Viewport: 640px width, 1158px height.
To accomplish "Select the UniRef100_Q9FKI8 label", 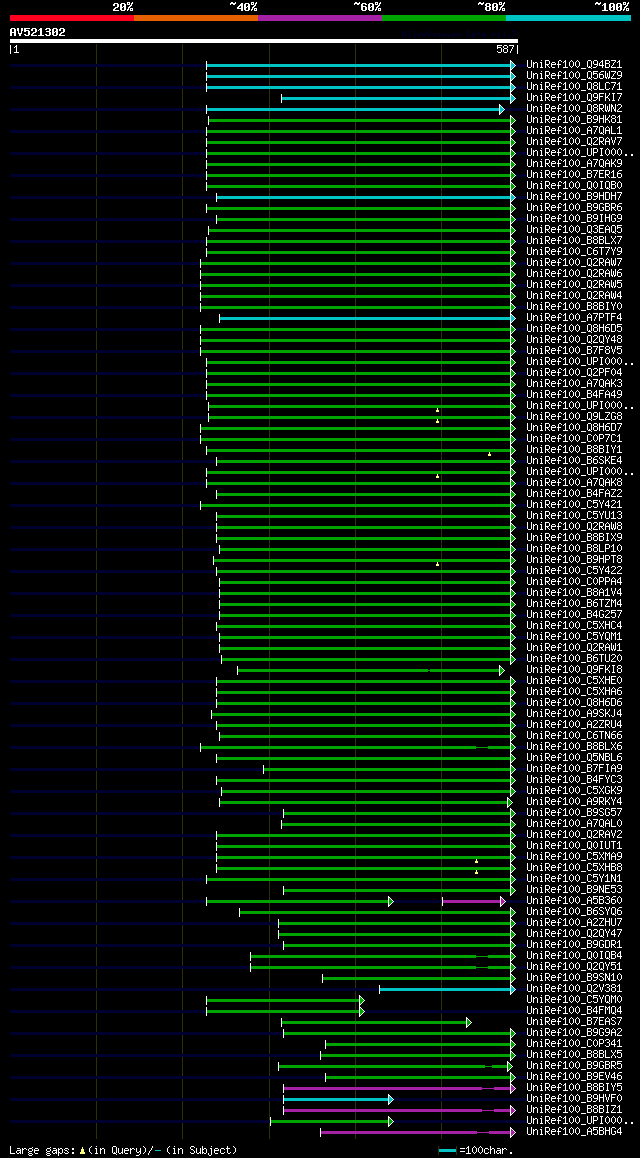I will click(x=574, y=670).
